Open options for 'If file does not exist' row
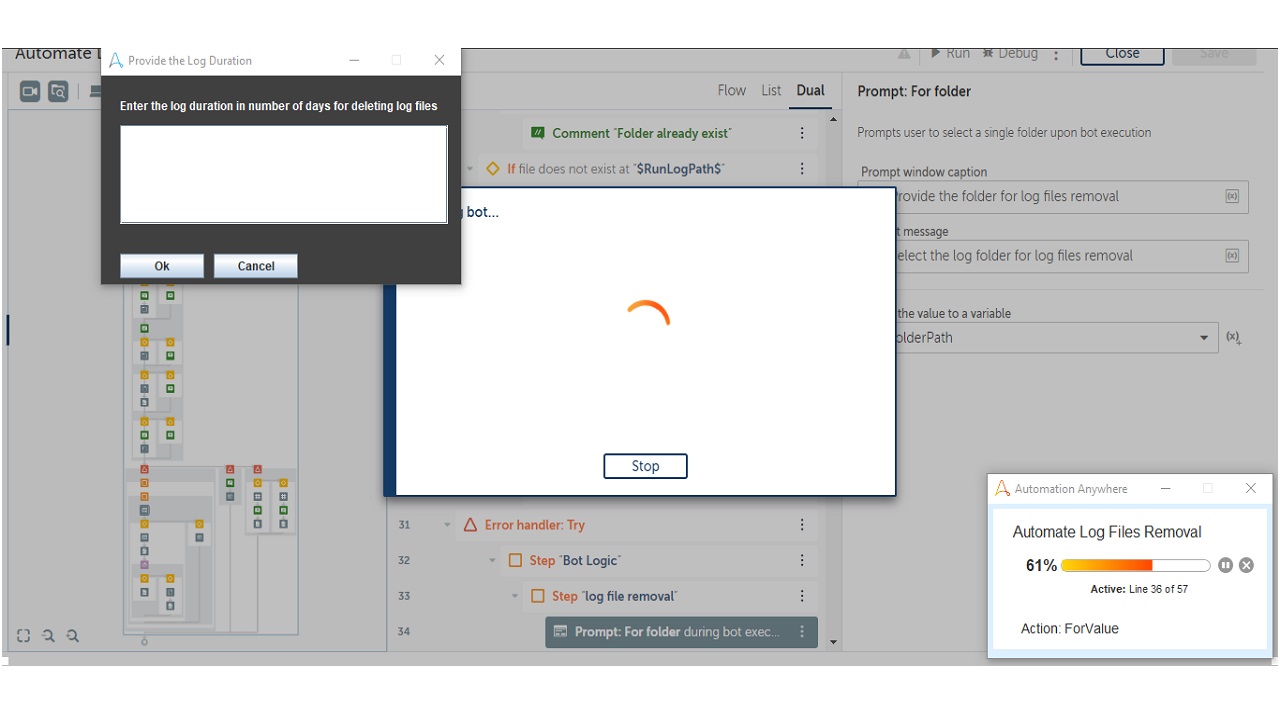Image resolution: width=1280 pixels, height=720 pixels. click(802, 169)
